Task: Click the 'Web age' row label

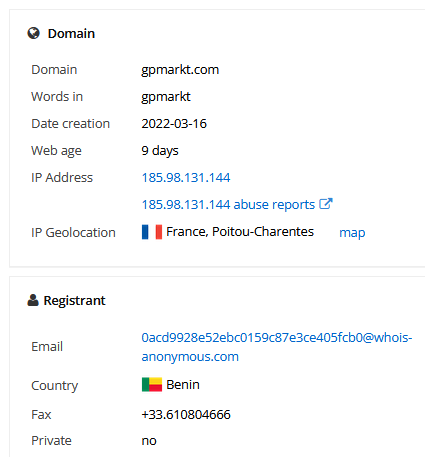Action: (x=56, y=151)
